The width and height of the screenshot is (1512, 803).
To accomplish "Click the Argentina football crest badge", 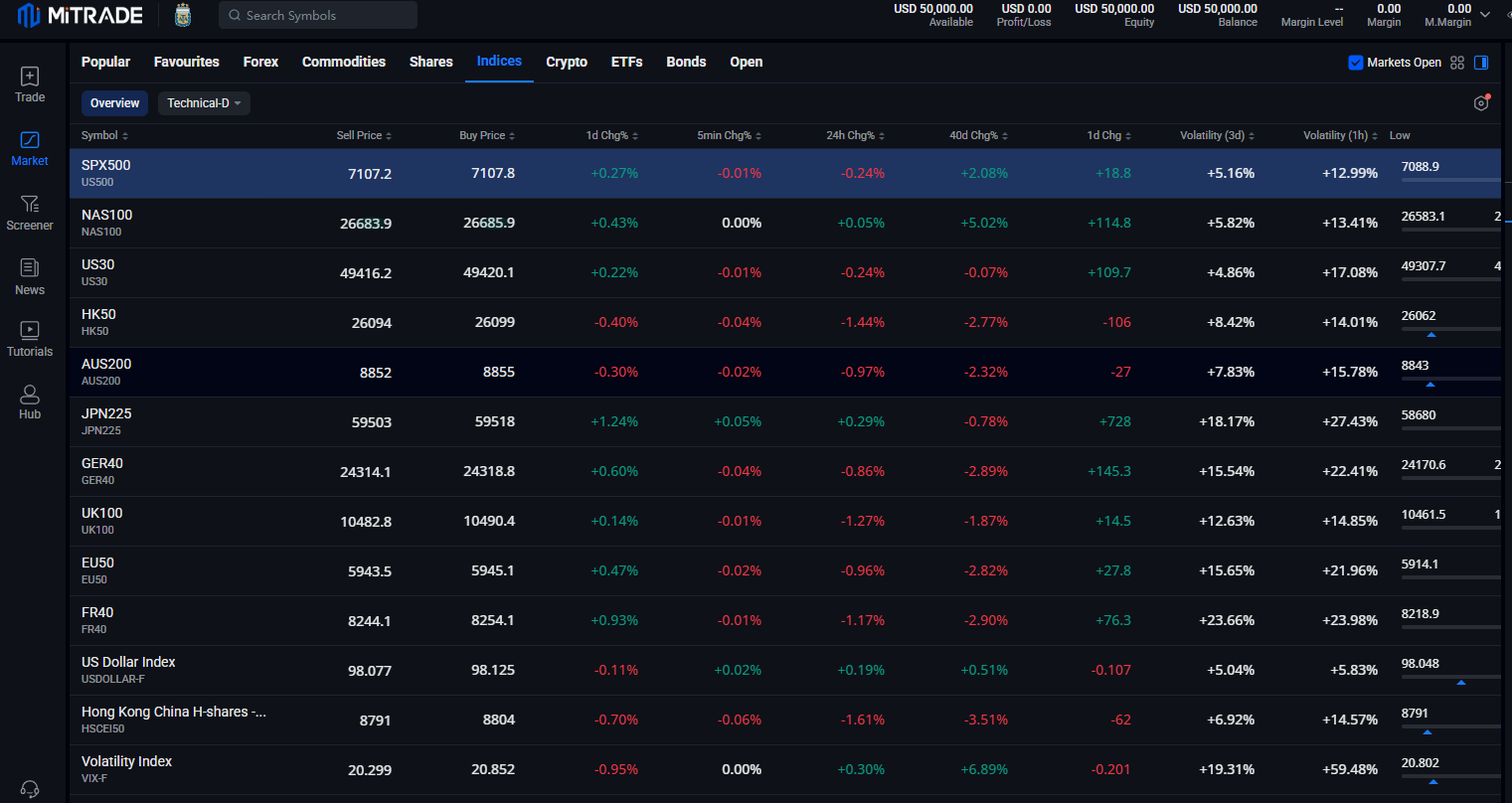I will tap(182, 16).
